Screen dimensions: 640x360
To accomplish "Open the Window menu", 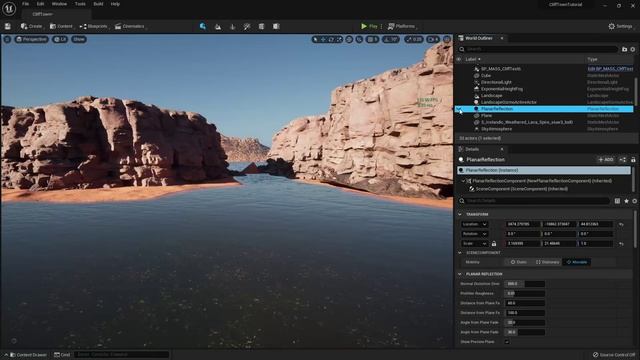I will point(59,4).
